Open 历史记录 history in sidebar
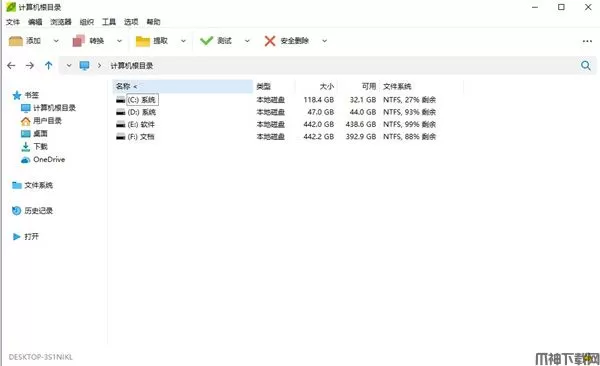Viewport: 600px width, 366px height. click(x=33, y=211)
